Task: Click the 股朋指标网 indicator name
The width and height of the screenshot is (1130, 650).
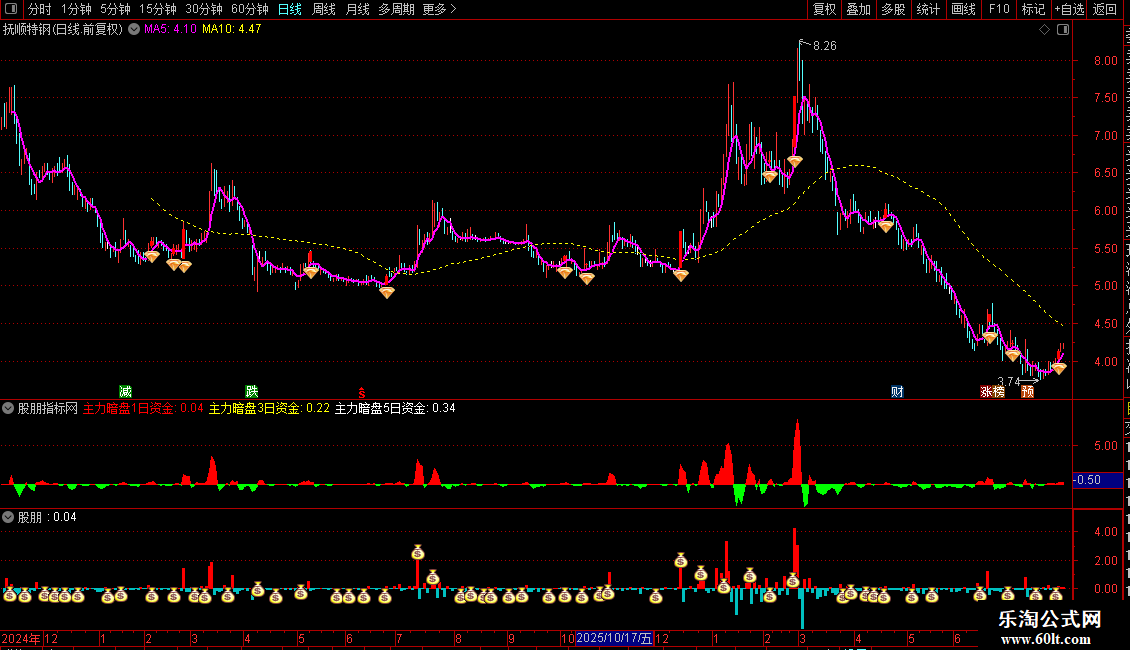Action: pos(48,408)
